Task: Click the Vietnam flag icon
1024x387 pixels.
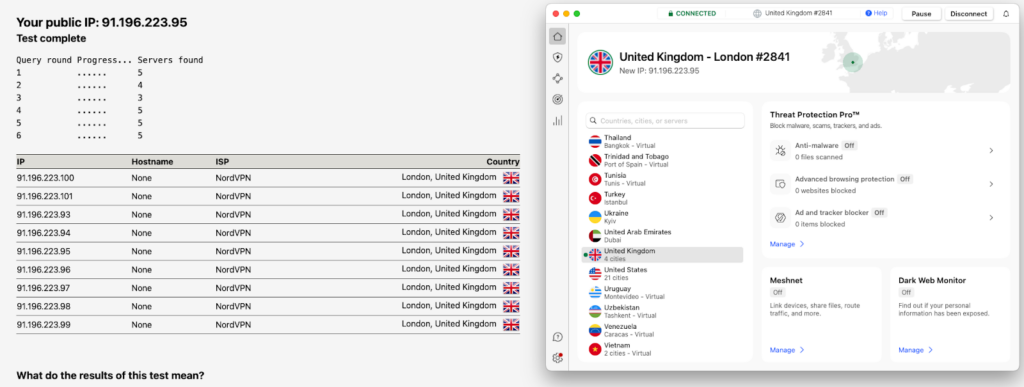Action: click(595, 349)
